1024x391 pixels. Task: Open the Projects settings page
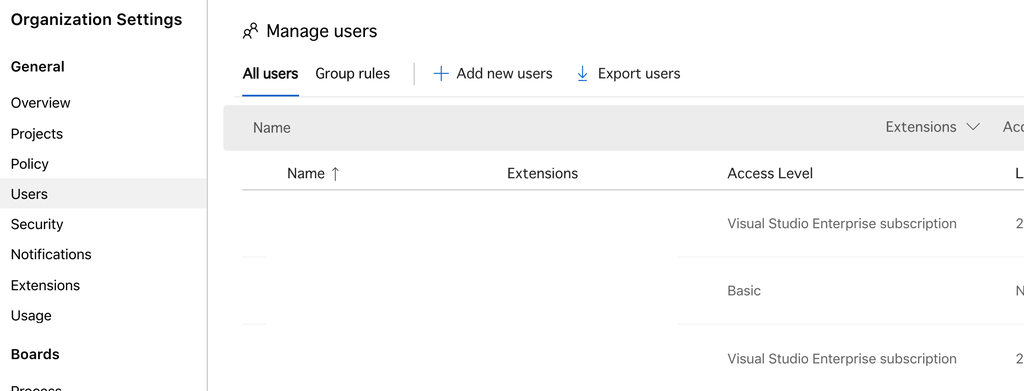click(x=37, y=134)
